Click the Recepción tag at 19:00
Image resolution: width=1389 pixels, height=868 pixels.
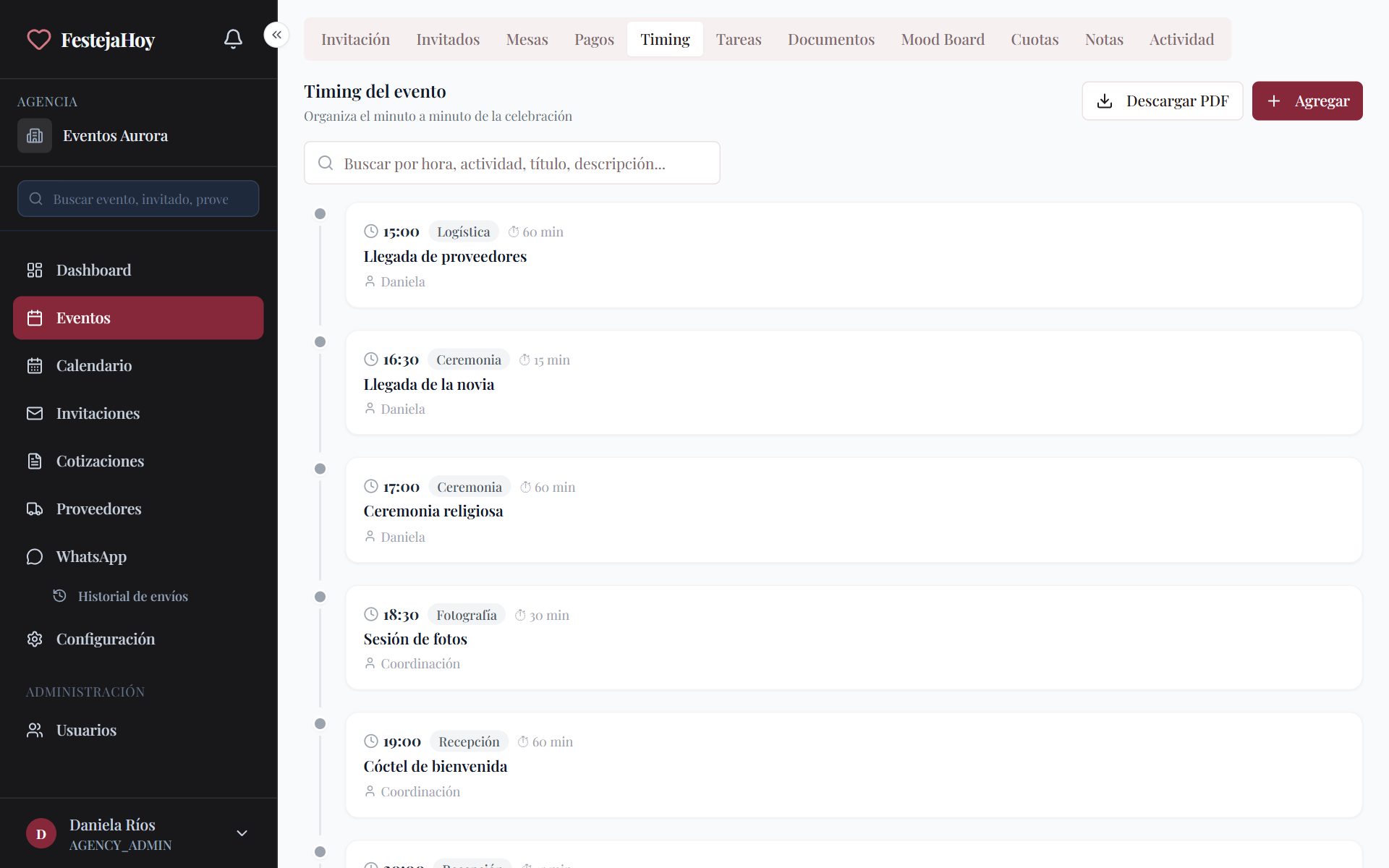469,741
